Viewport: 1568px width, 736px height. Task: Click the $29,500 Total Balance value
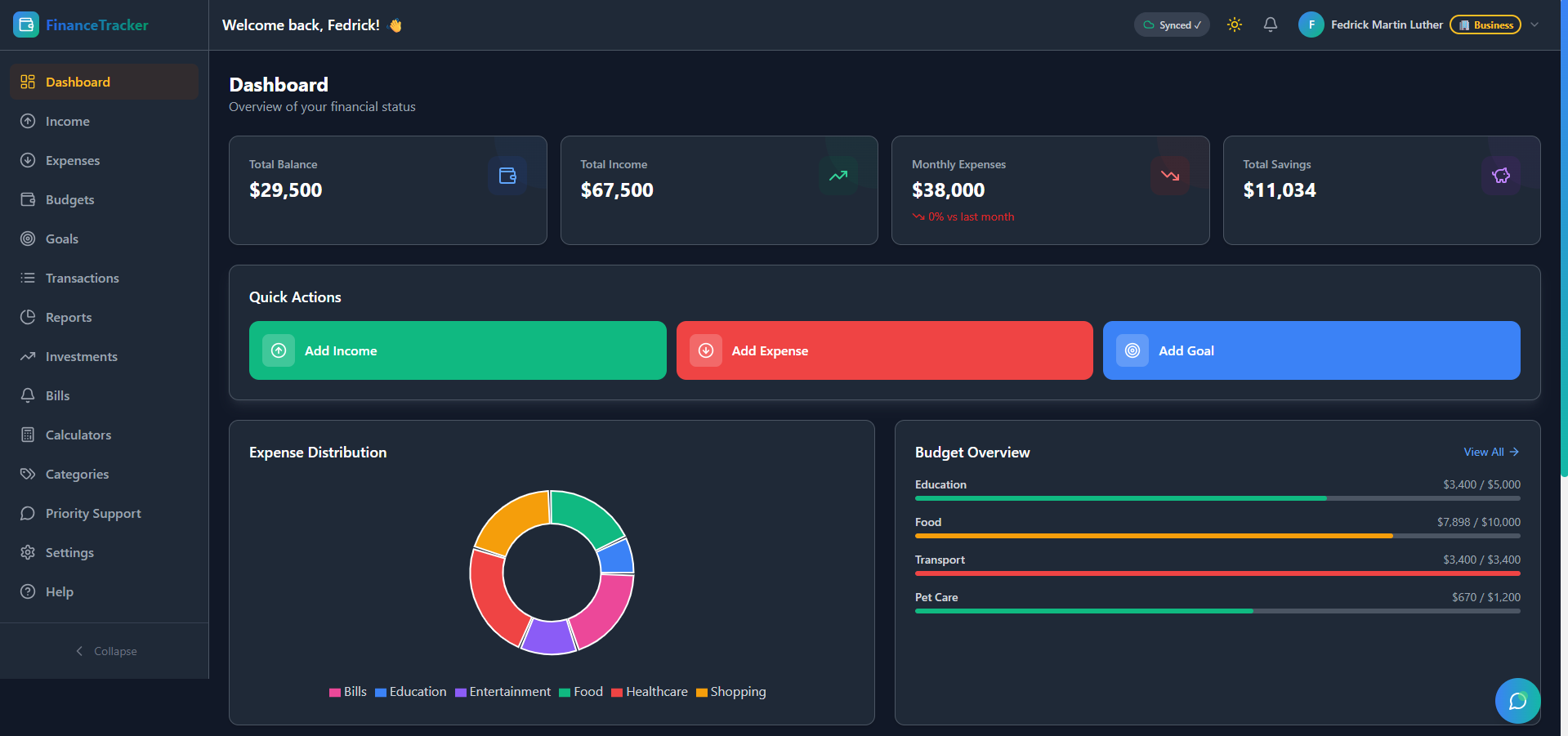coord(286,190)
